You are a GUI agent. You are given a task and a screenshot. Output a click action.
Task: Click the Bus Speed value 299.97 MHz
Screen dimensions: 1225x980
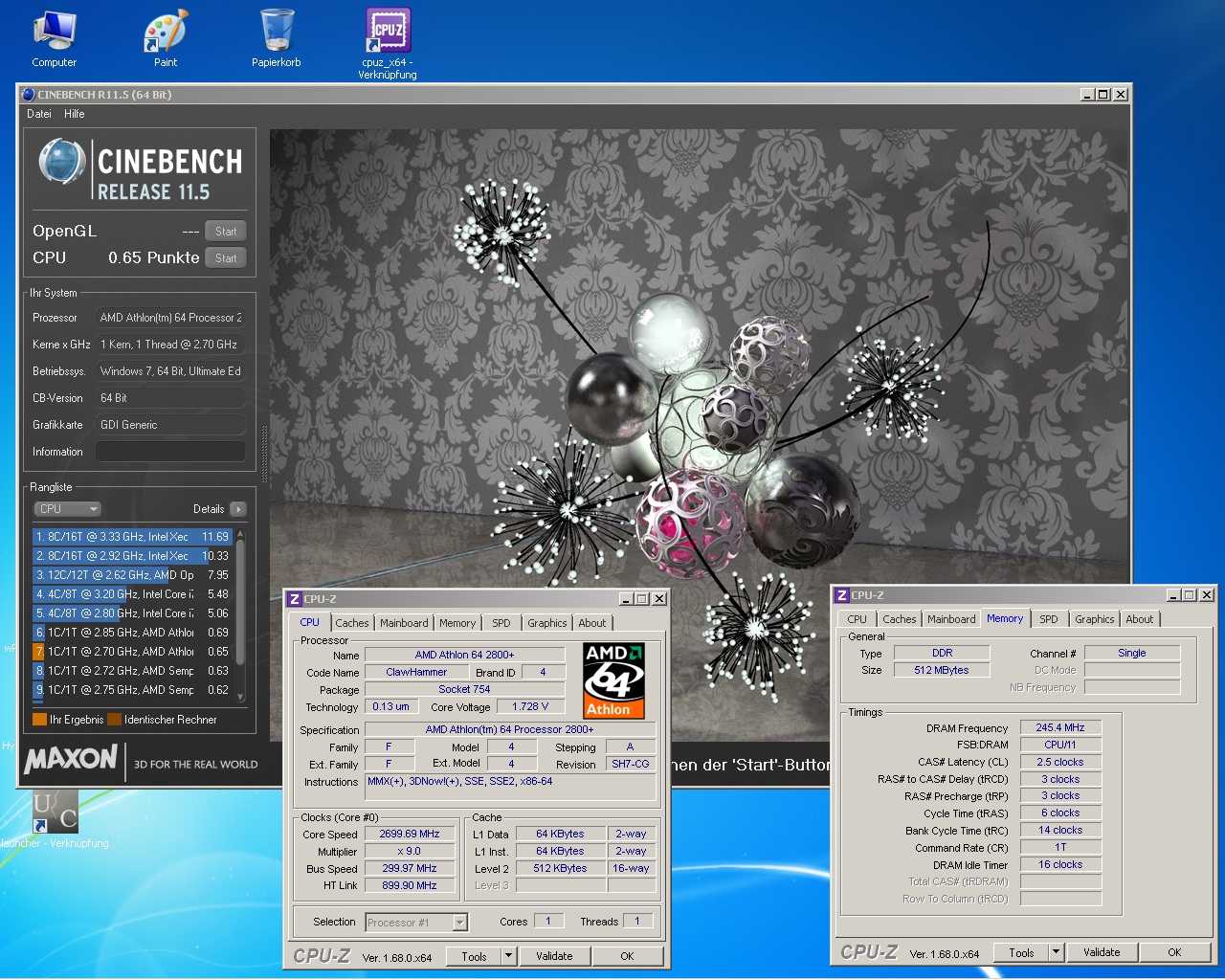(410, 869)
